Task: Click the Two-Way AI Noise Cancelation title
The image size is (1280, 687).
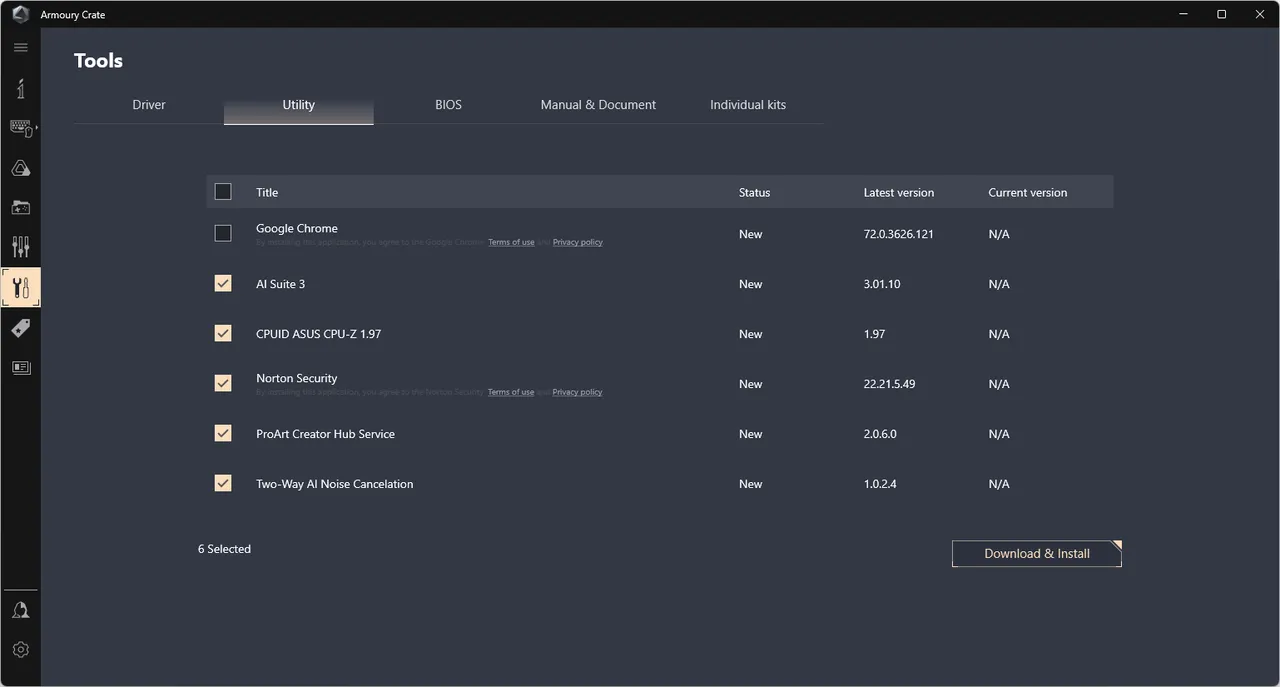Action: pos(335,484)
